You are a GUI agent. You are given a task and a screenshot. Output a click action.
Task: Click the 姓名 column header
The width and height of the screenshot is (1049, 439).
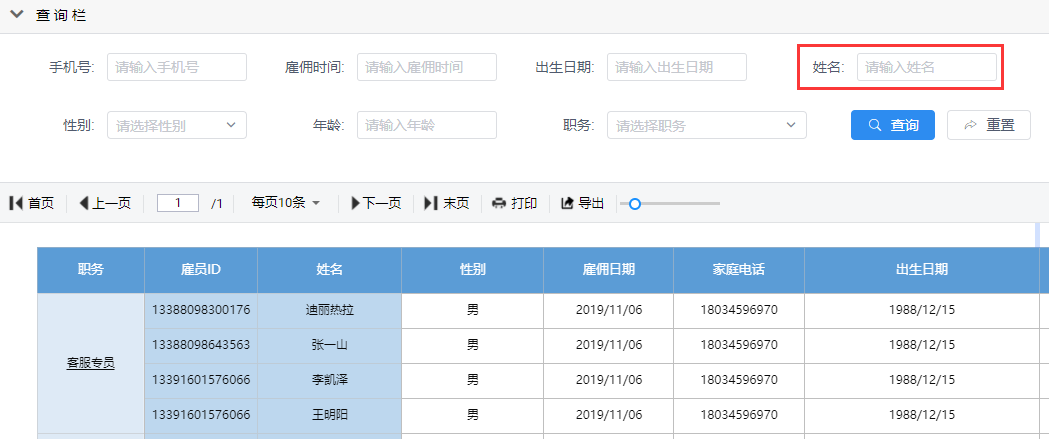(x=329, y=270)
